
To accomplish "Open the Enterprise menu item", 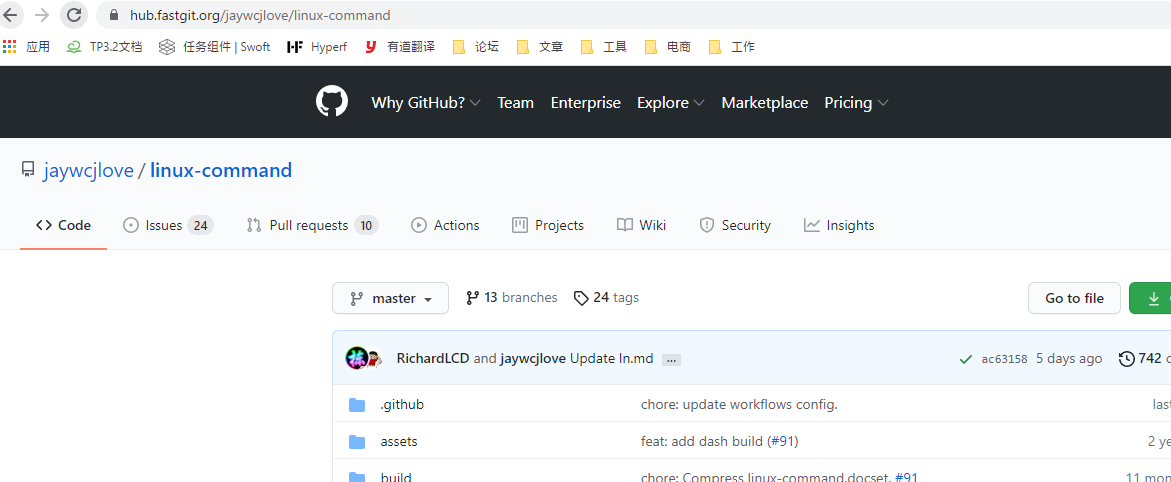I will coord(586,102).
